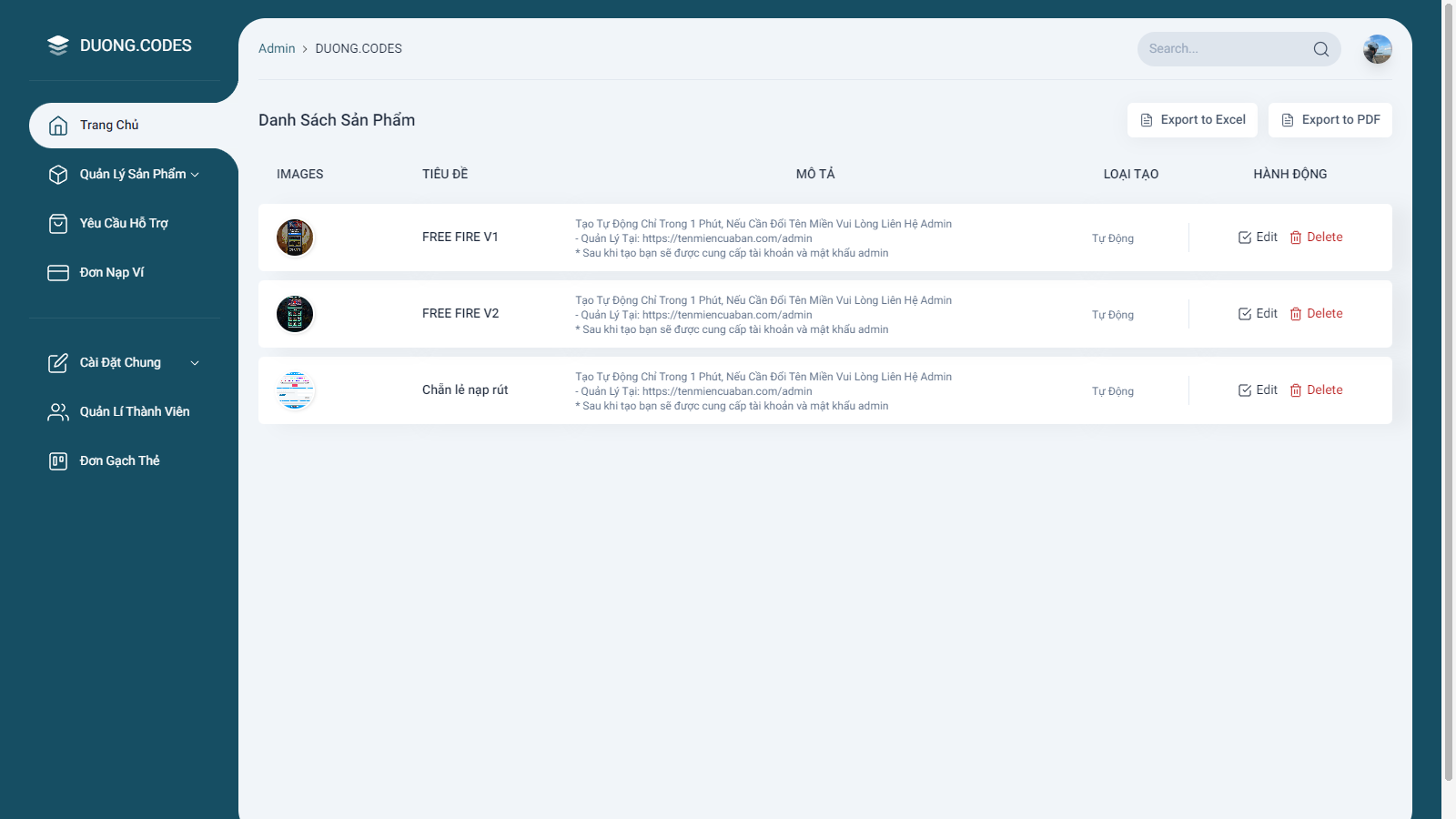Delete the Chẵn lẻ nạp rút product
Image resolution: width=1456 pixels, height=819 pixels.
[1316, 390]
